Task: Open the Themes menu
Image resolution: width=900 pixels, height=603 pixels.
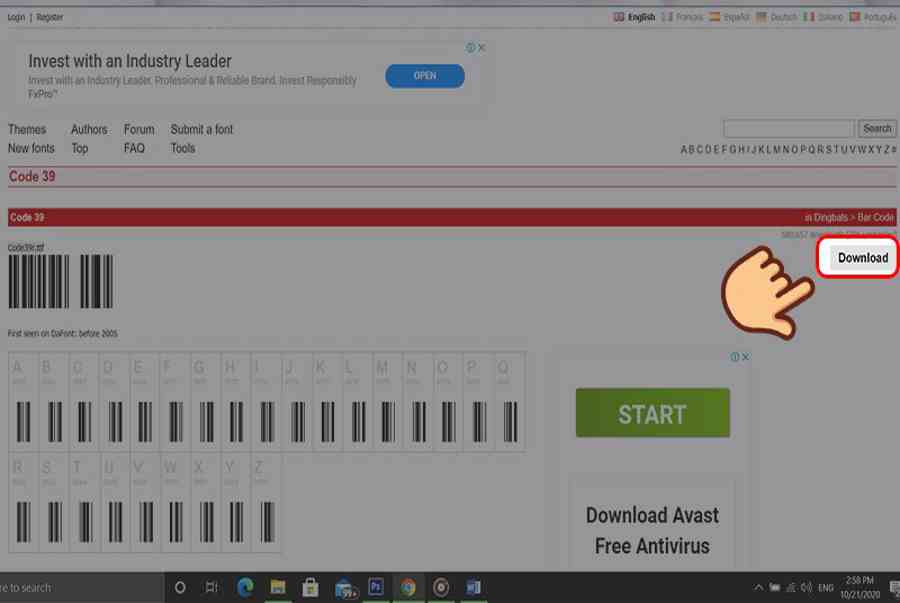Action: (27, 130)
